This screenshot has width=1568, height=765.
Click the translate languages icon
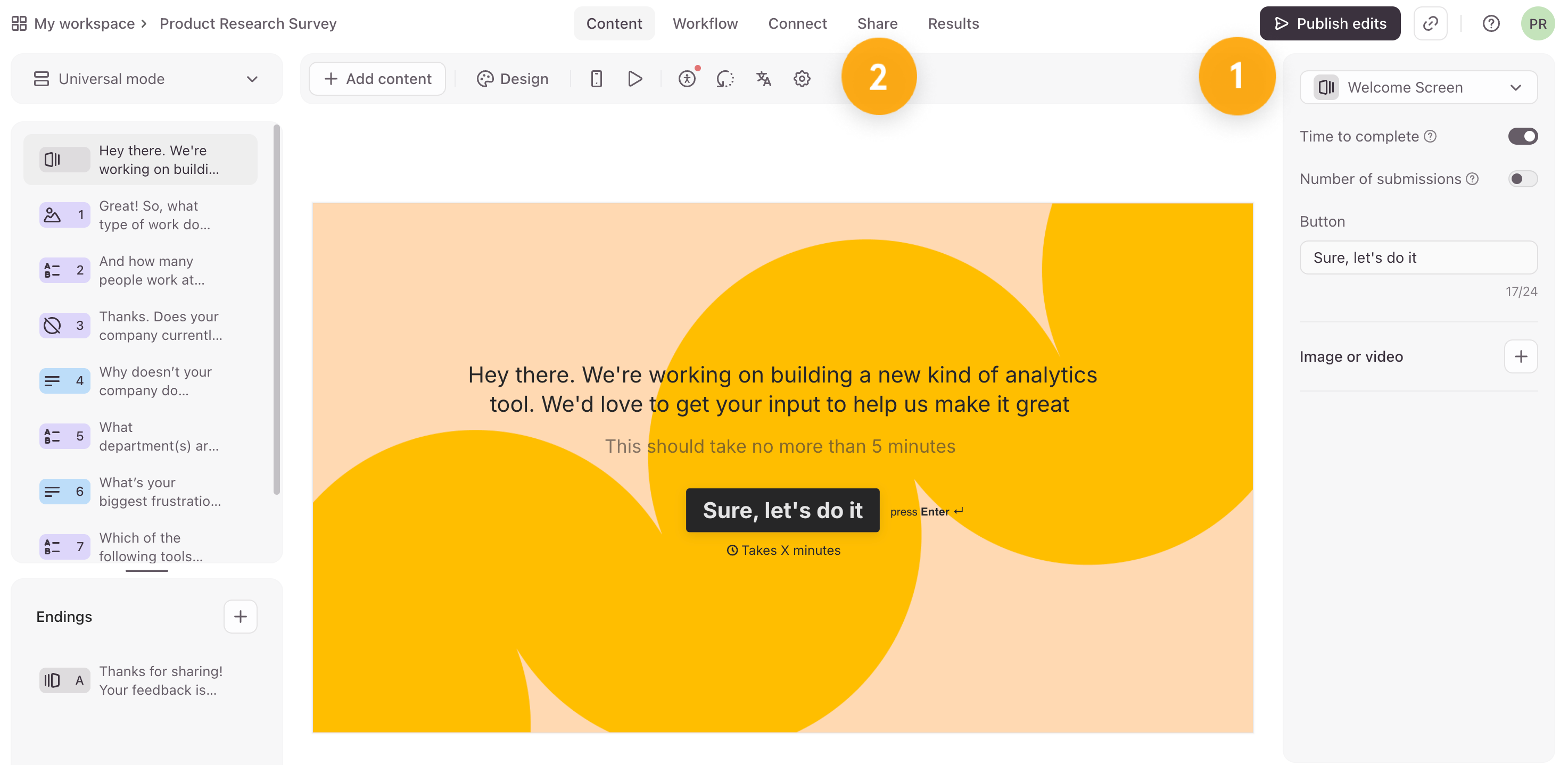pyautogui.click(x=763, y=79)
